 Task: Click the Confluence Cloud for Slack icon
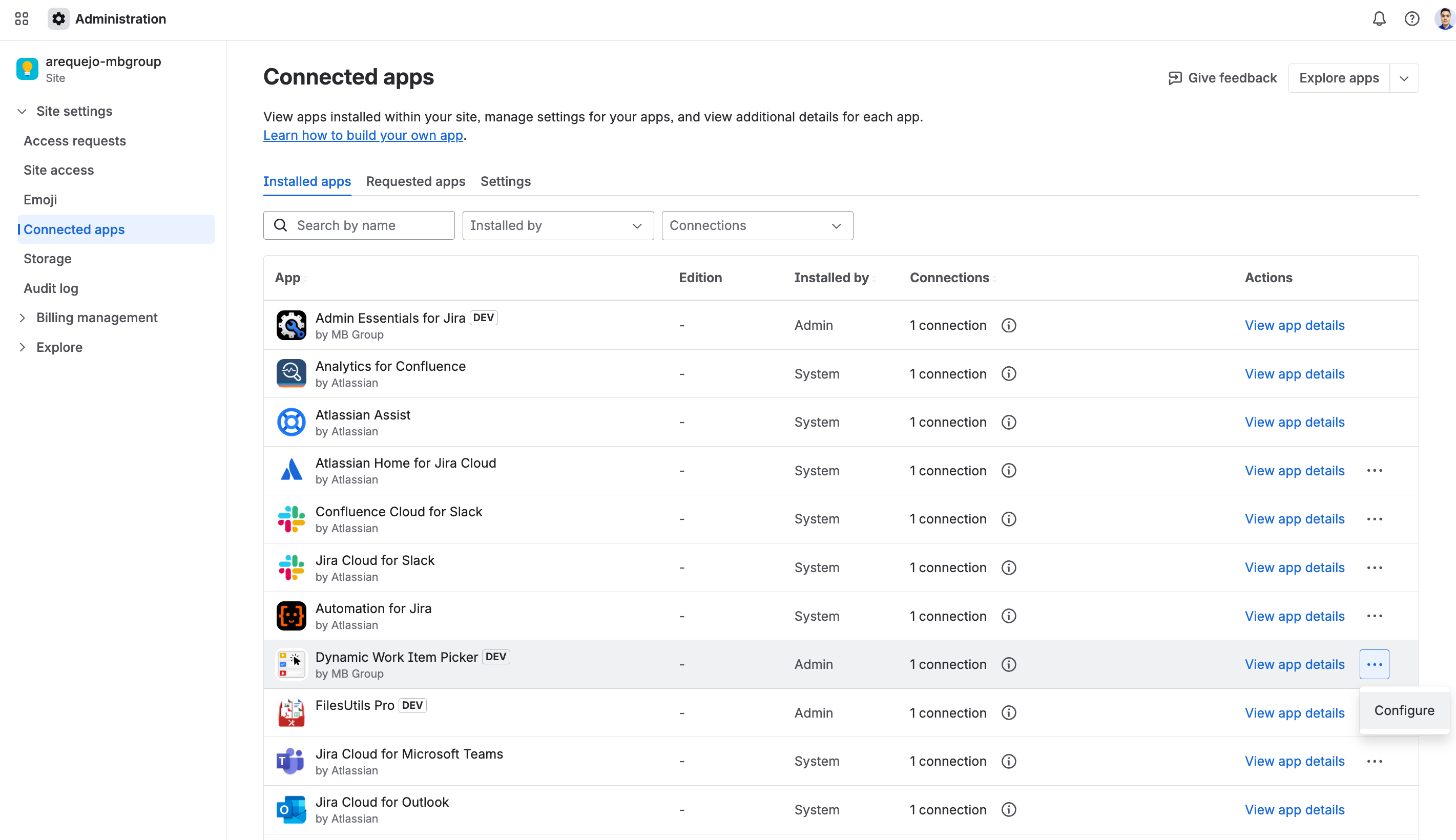[x=292, y=519]
